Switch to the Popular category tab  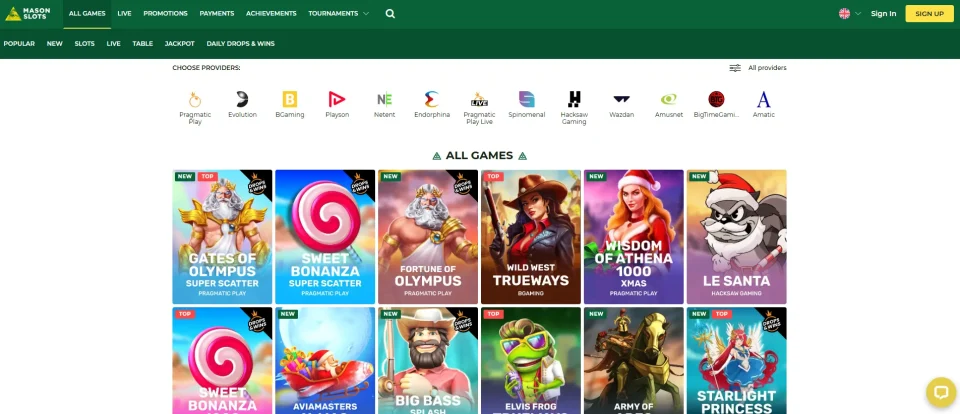(x=19, y=43)
